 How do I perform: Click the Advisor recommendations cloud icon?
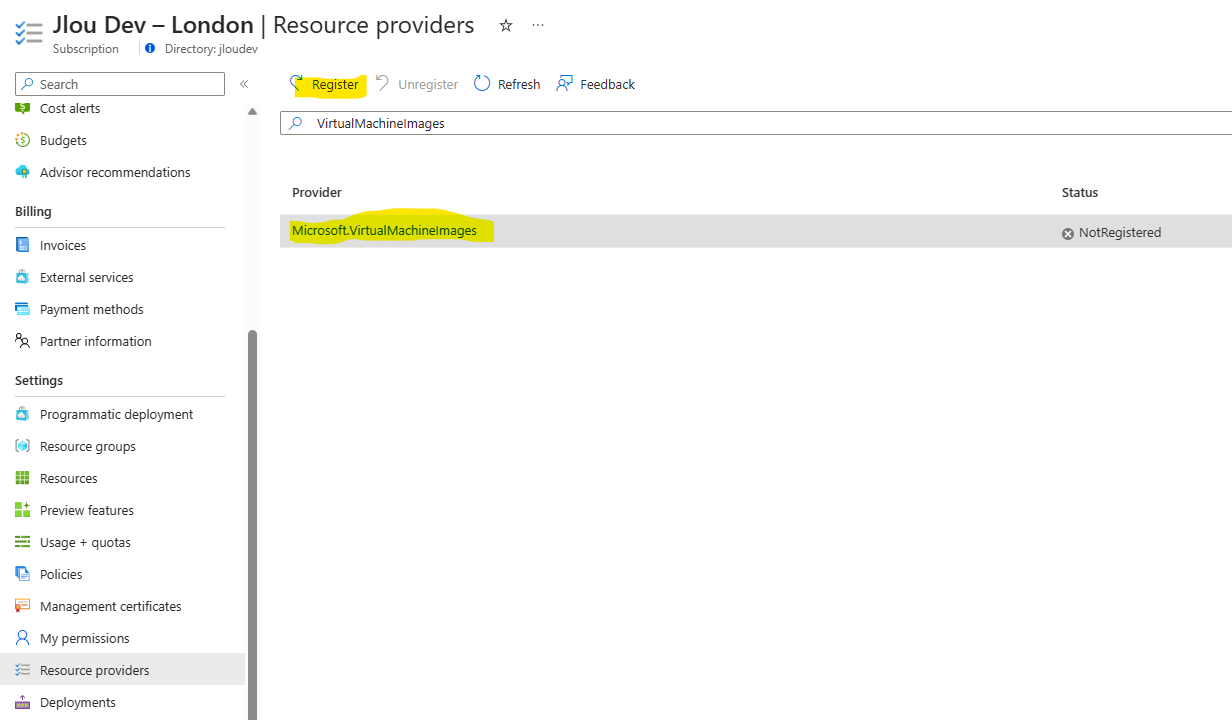(23, 172)
